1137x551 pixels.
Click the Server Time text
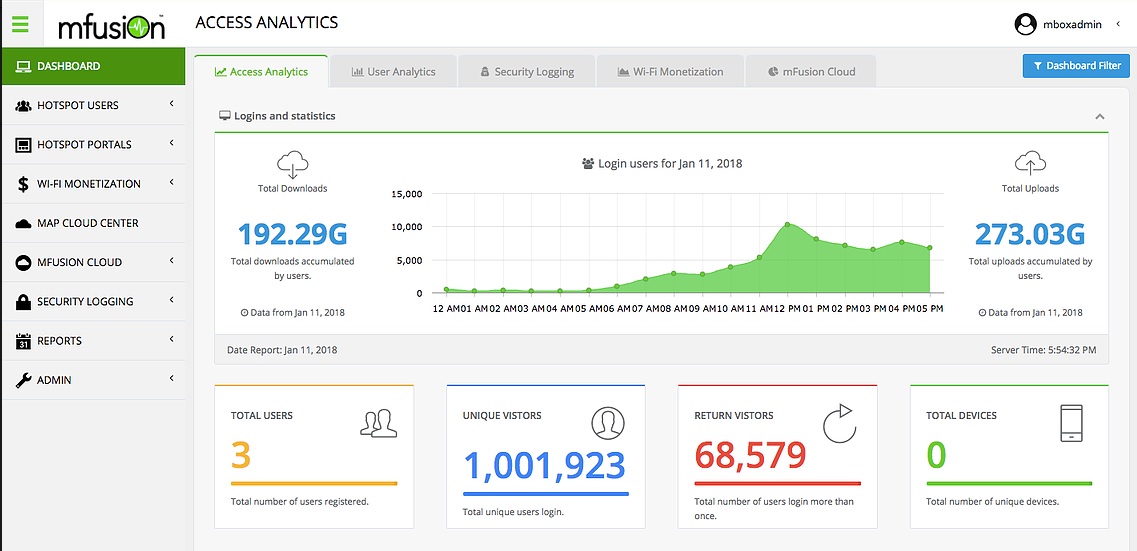tap(1043, 350)
